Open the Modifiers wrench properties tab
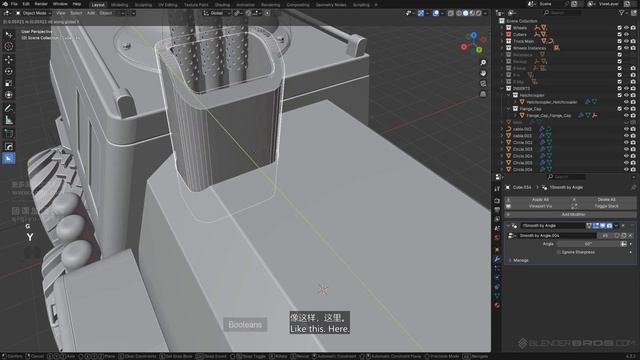This screenshot has height=360, width=640. tap(497, 259)
